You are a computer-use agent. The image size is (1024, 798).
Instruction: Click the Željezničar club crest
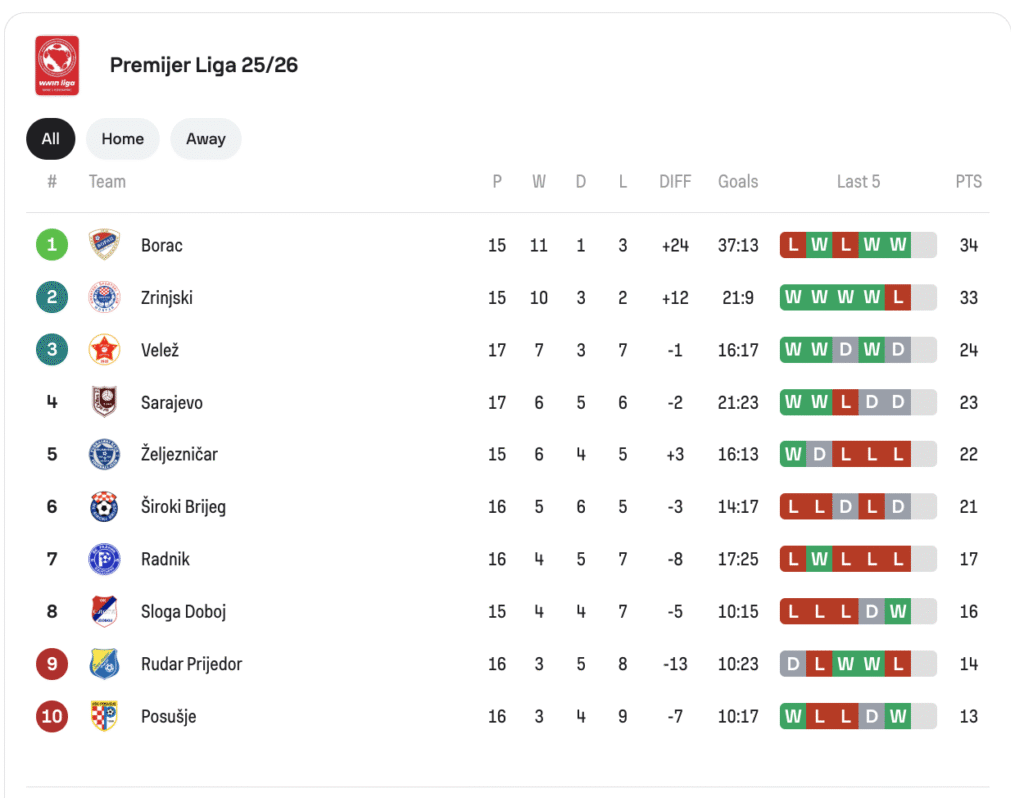click(104, 454)
